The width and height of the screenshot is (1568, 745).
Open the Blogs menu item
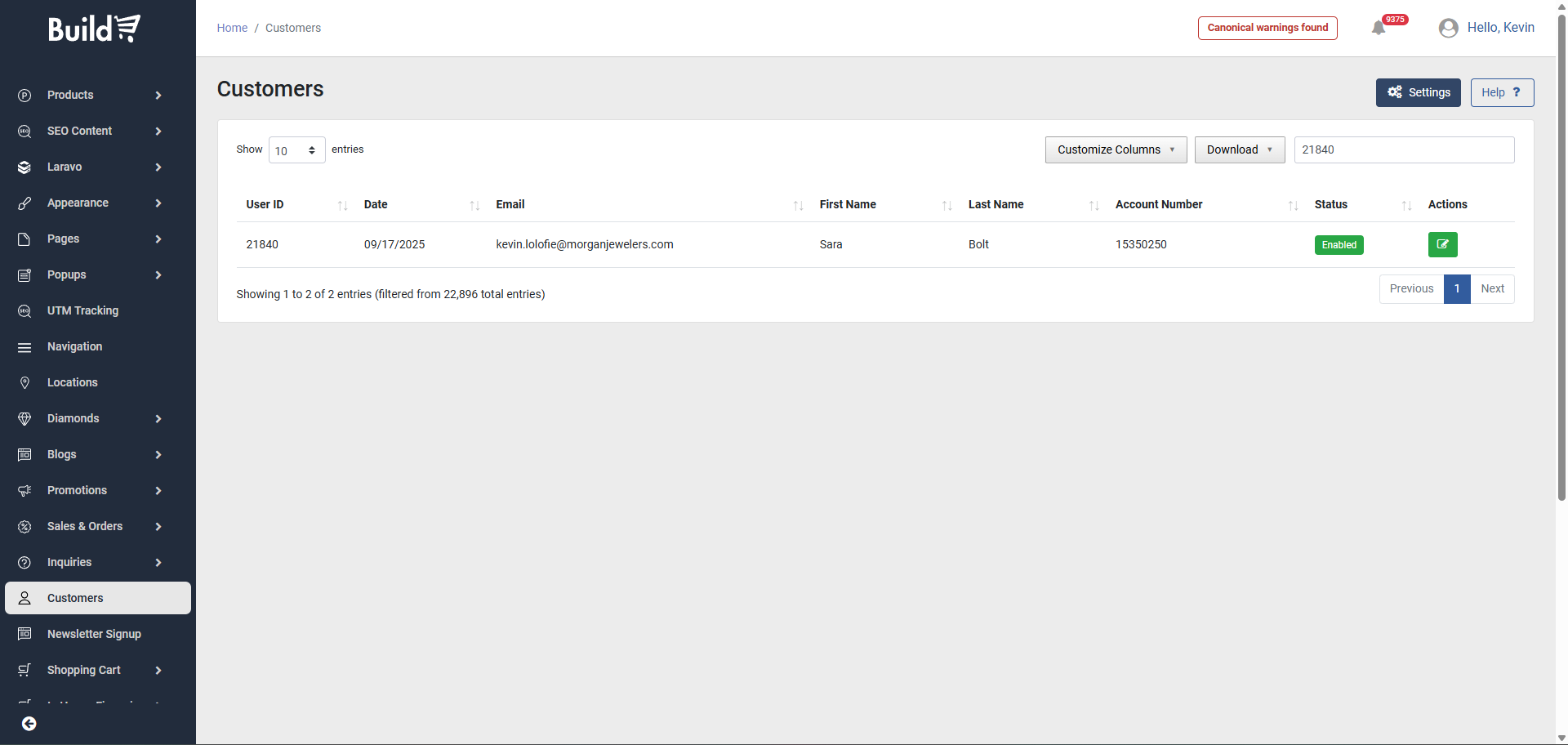[98, 454]
